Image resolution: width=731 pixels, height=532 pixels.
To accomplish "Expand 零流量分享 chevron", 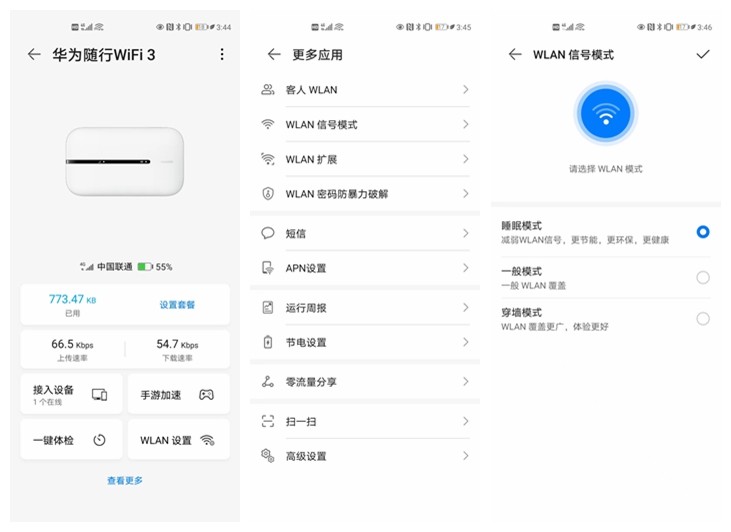I will point(465,381).
